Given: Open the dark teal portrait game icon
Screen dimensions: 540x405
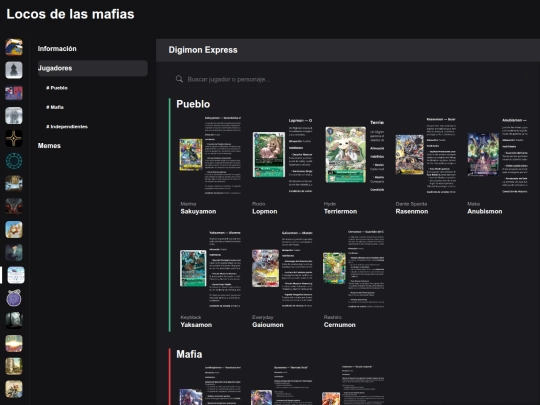Looking at the screenshot, I should click(14, 252).
